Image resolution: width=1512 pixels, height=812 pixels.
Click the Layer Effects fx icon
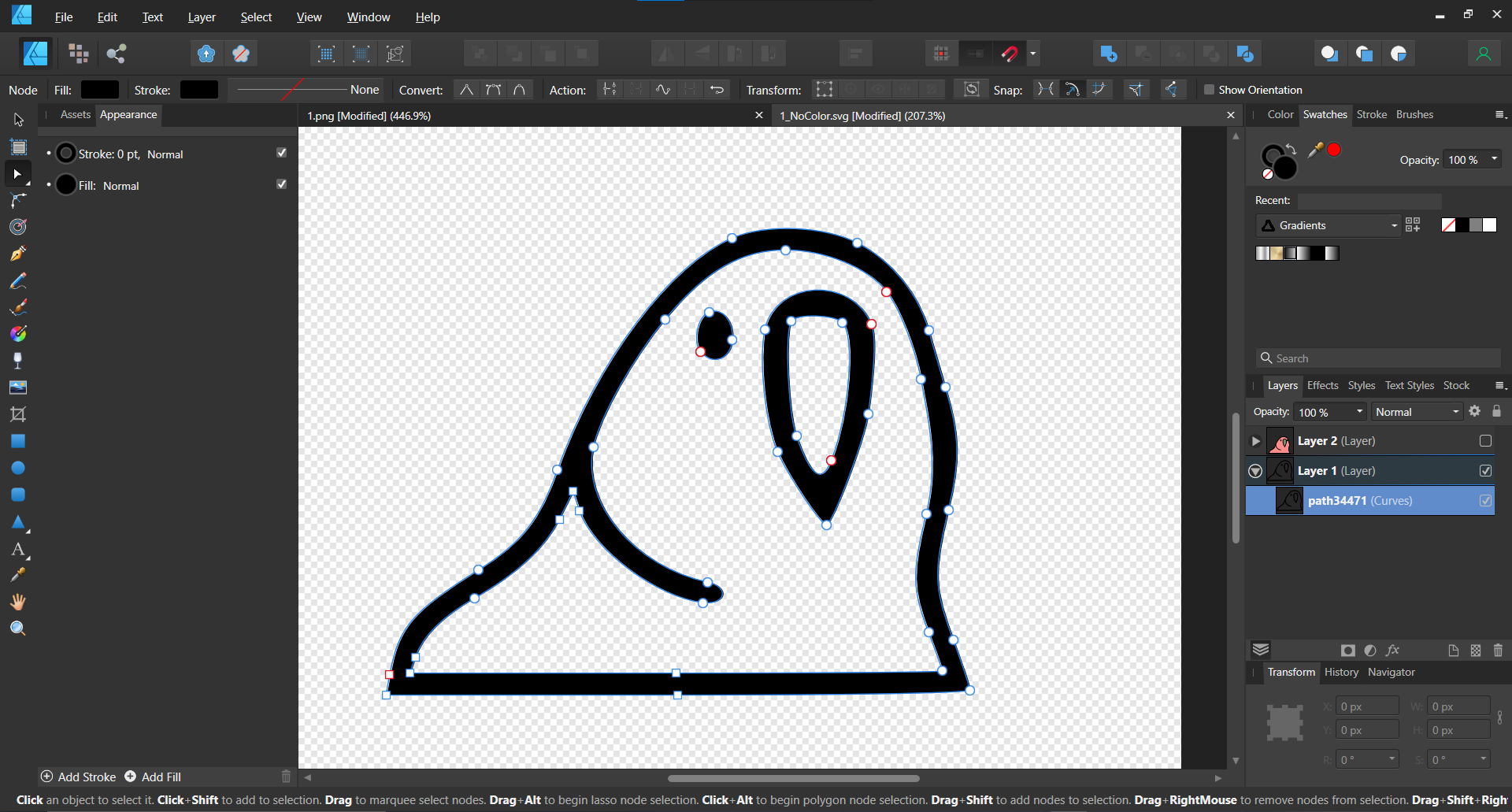1392,651
